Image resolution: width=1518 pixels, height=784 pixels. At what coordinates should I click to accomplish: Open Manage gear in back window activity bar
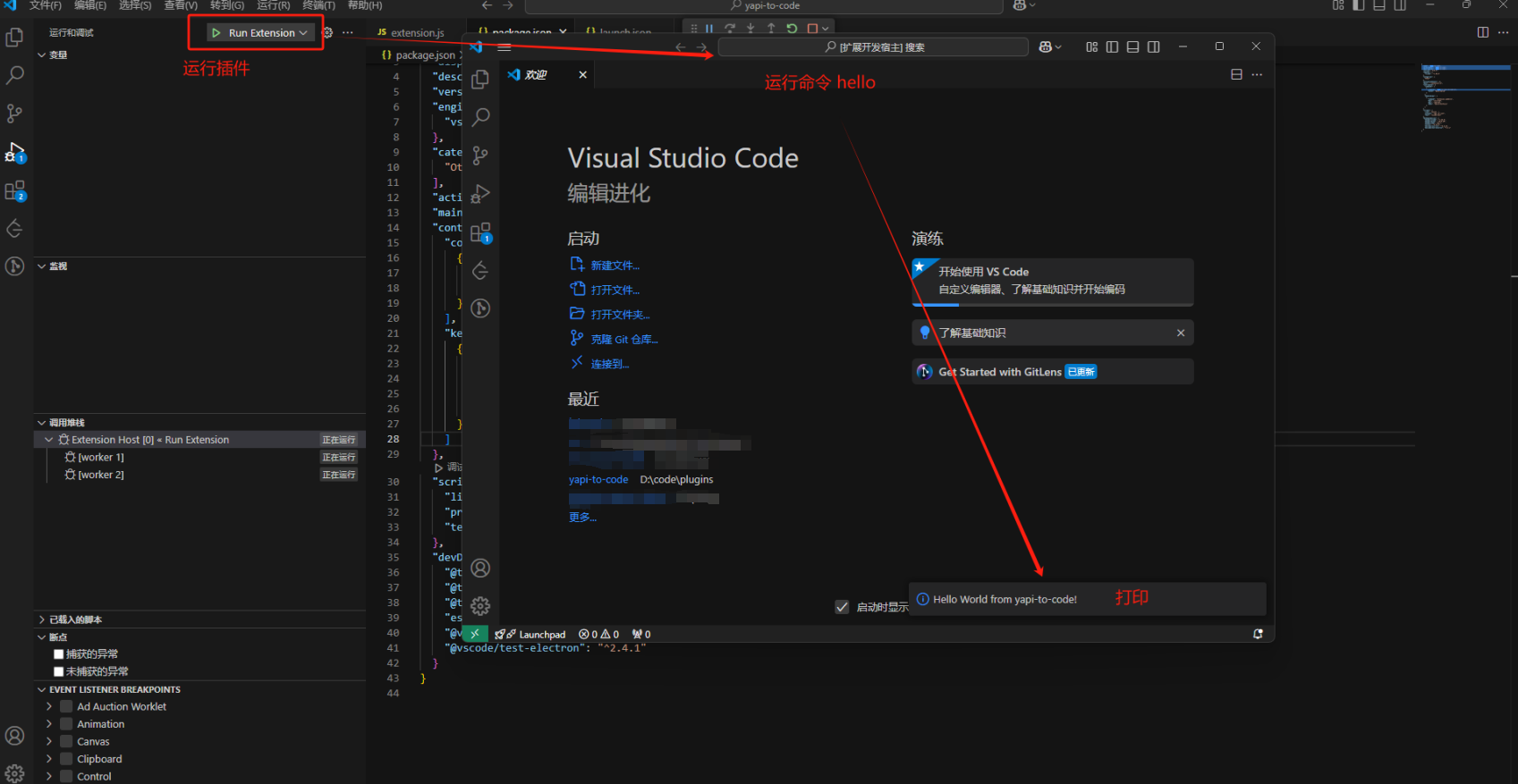pyautogui.click(x=15, y=773)
